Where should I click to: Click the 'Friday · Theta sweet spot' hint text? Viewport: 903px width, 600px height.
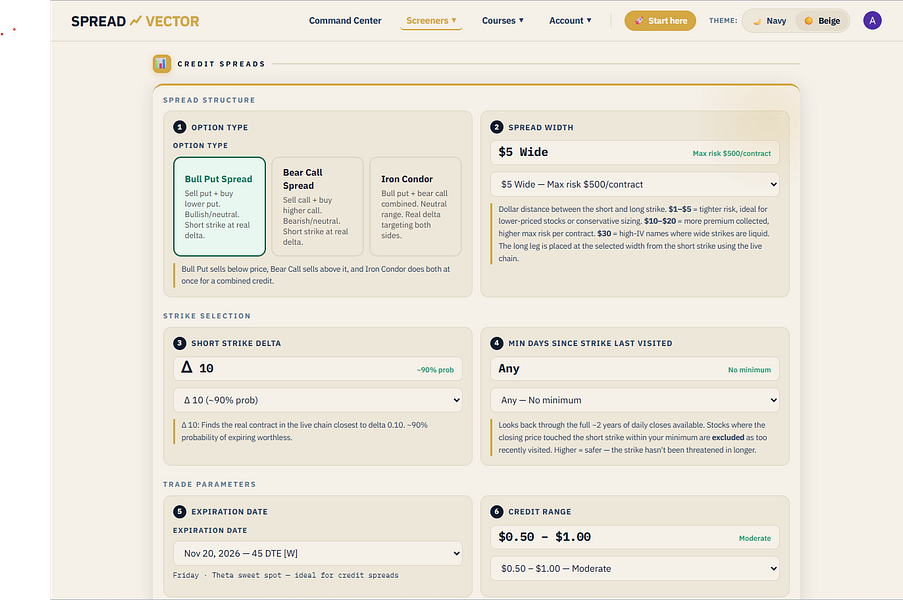[x=286, y=575]
